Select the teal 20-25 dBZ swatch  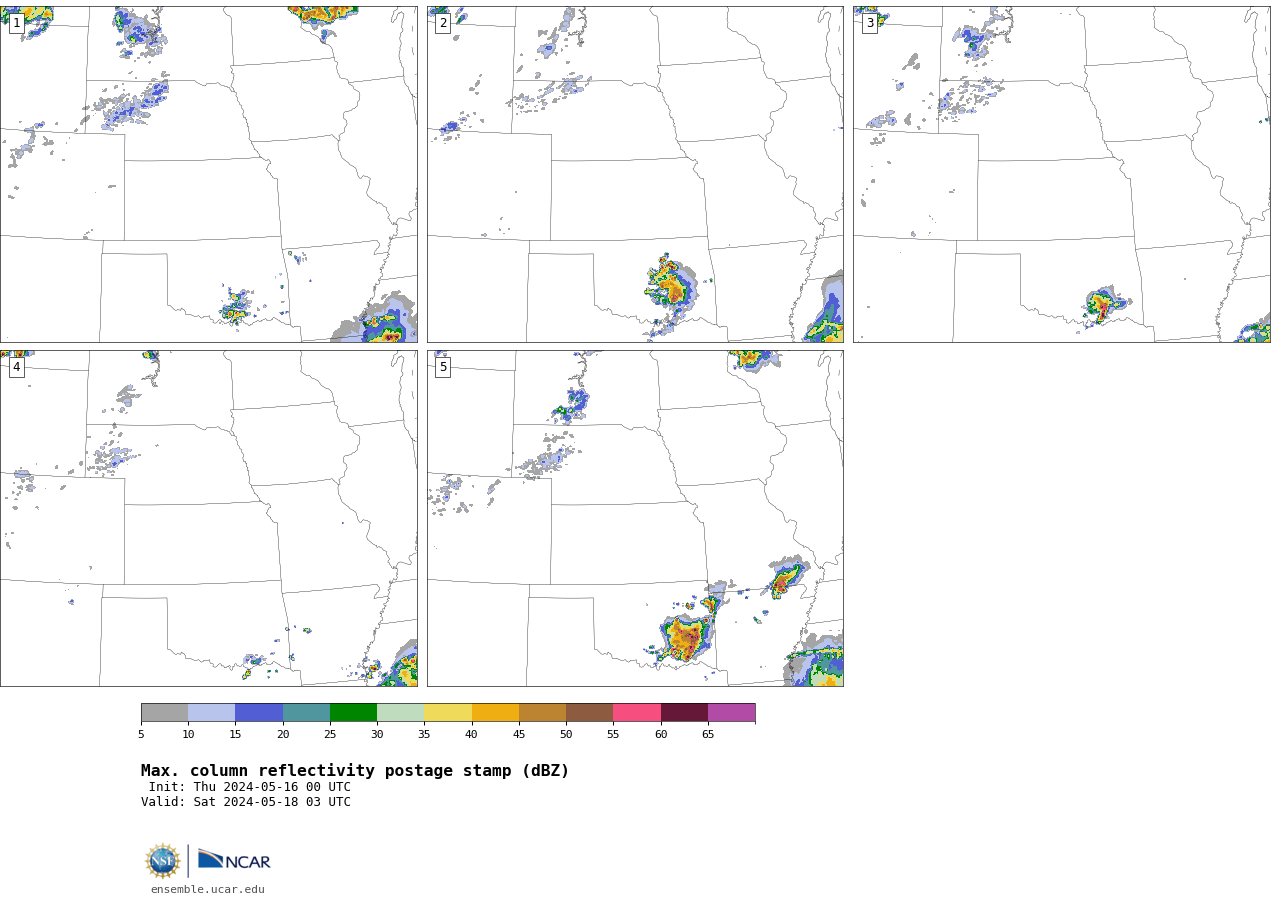(306, 713)
